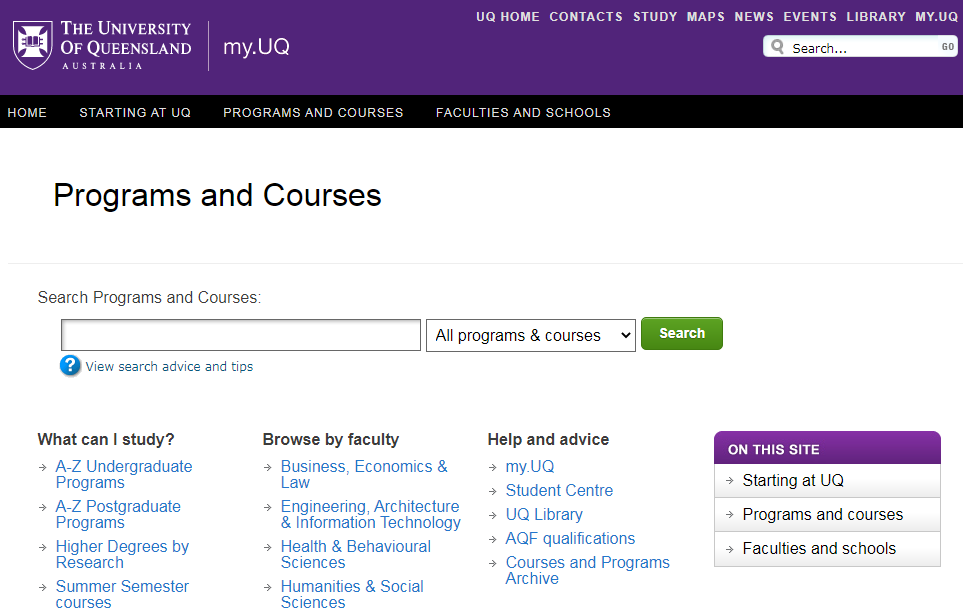The image size is (963, 615).
Task: Click the "Browse by faculty" heading
Action: point(330,439)
